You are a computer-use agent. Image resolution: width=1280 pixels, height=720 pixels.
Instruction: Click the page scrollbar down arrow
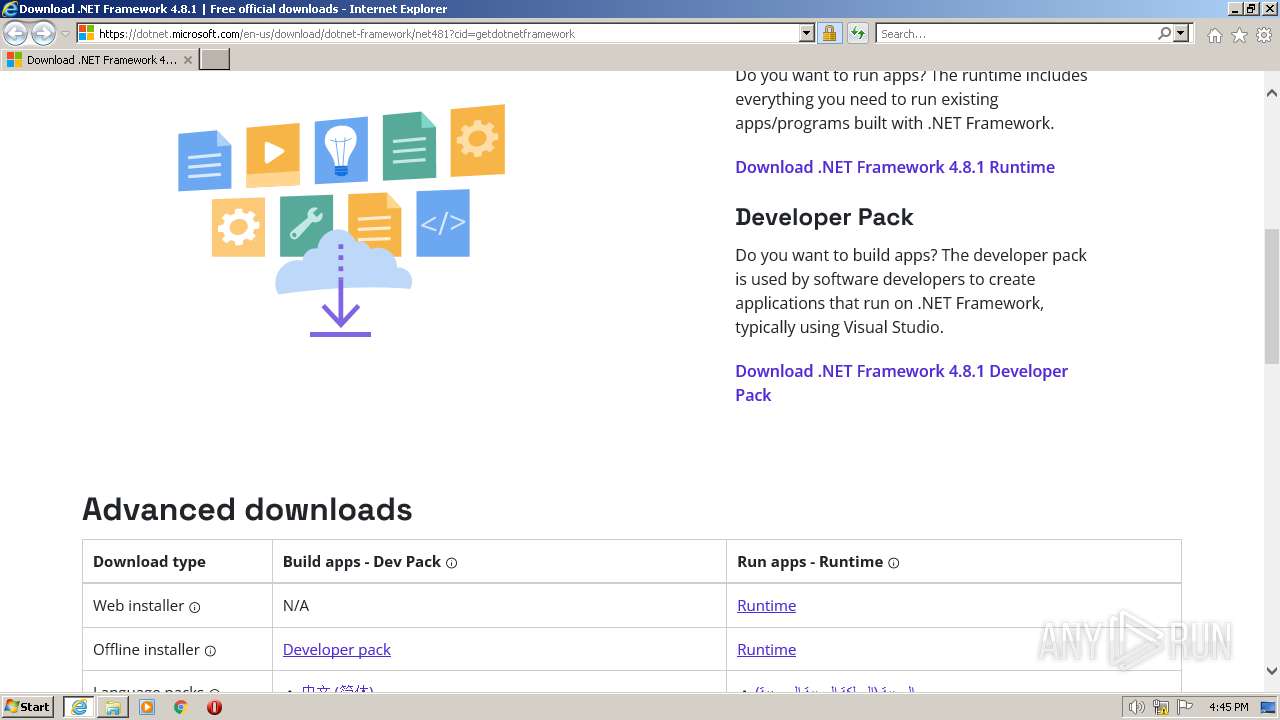coord(1272,671)
